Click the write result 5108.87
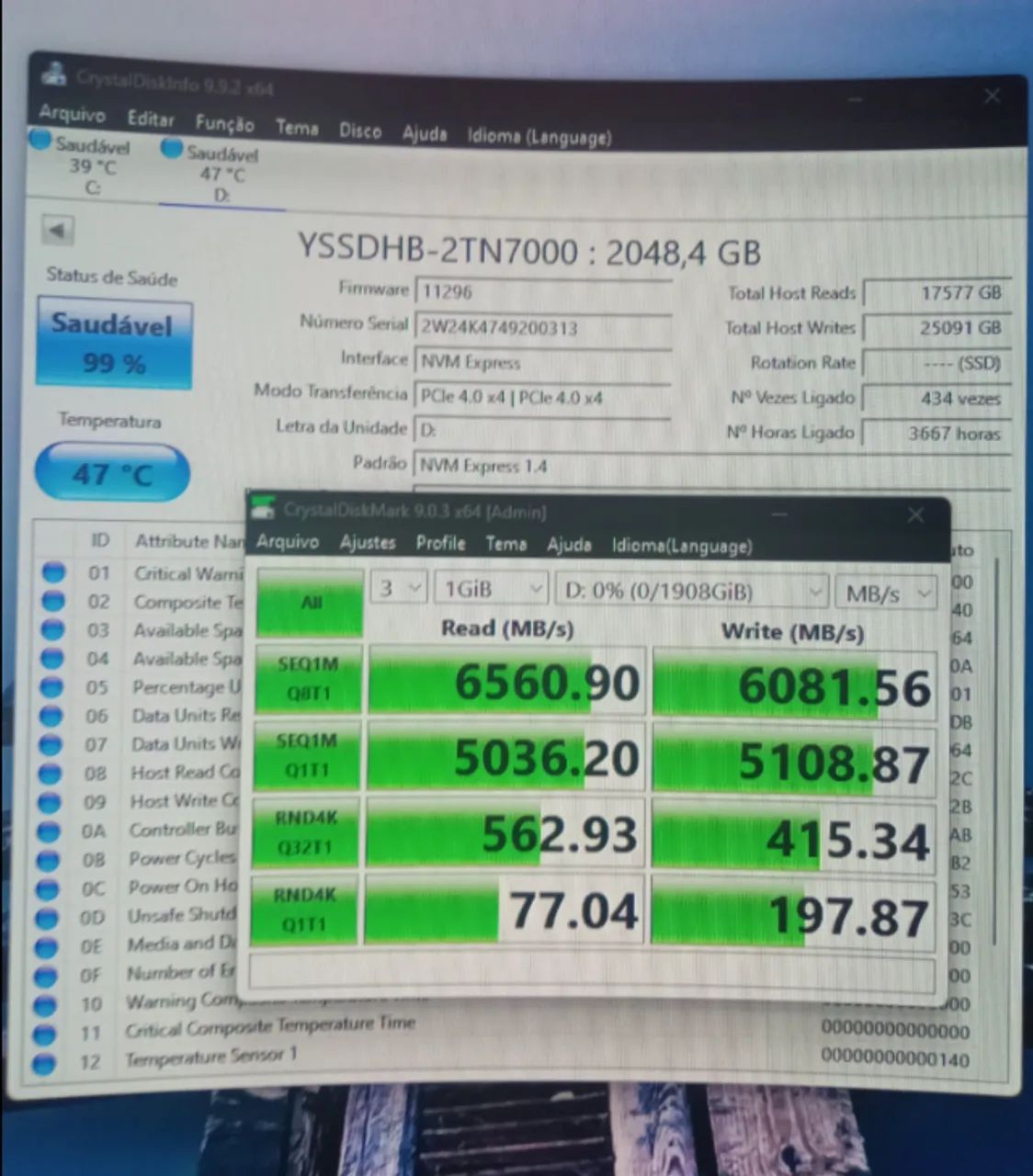This screenshot has height=1176, width=1033. 793,763
